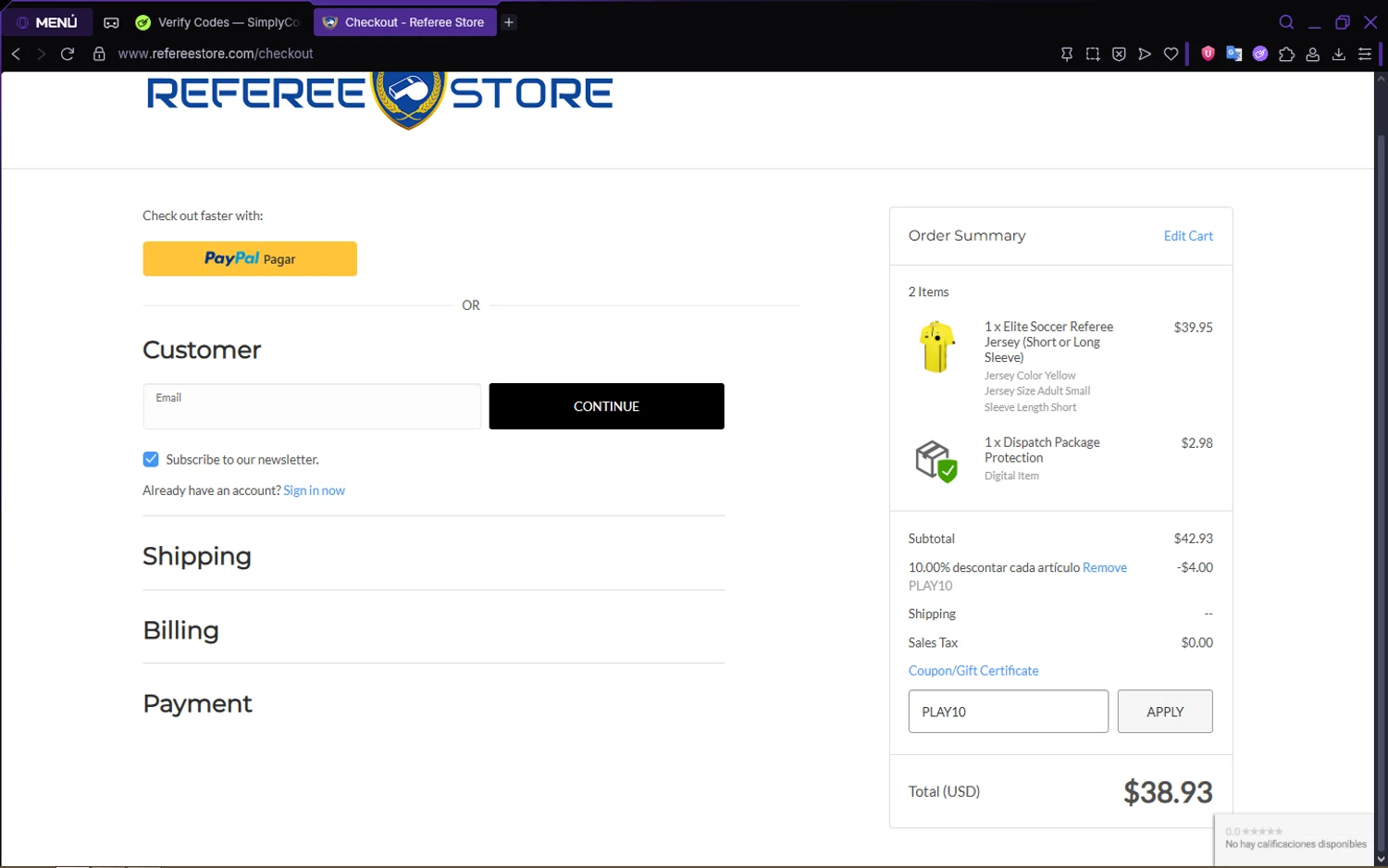This screenshot has height=868, width=1388.
Task: Open the profile account icon
Action: coord(1312,54)
